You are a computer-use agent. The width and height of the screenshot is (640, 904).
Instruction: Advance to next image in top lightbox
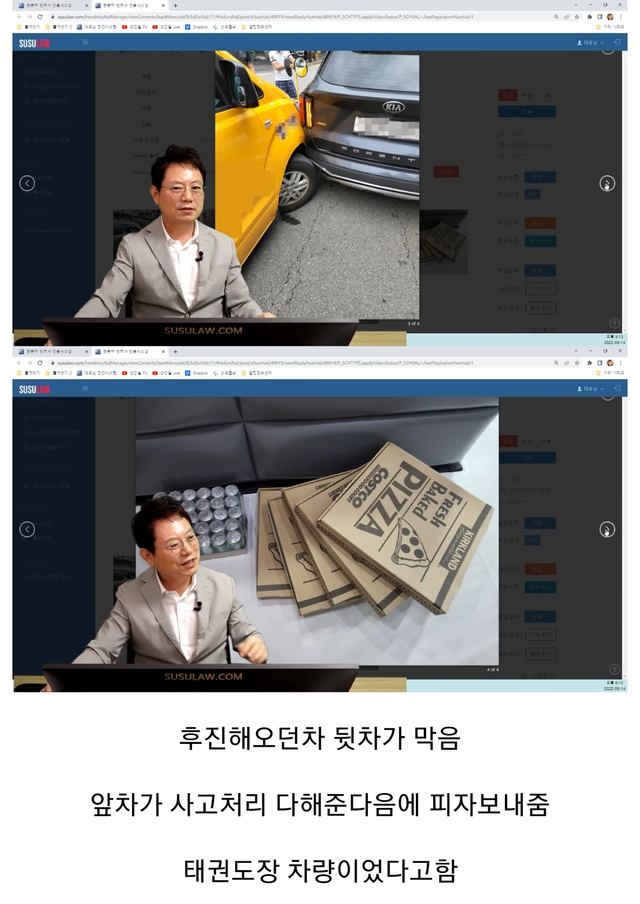click(606, 183)
